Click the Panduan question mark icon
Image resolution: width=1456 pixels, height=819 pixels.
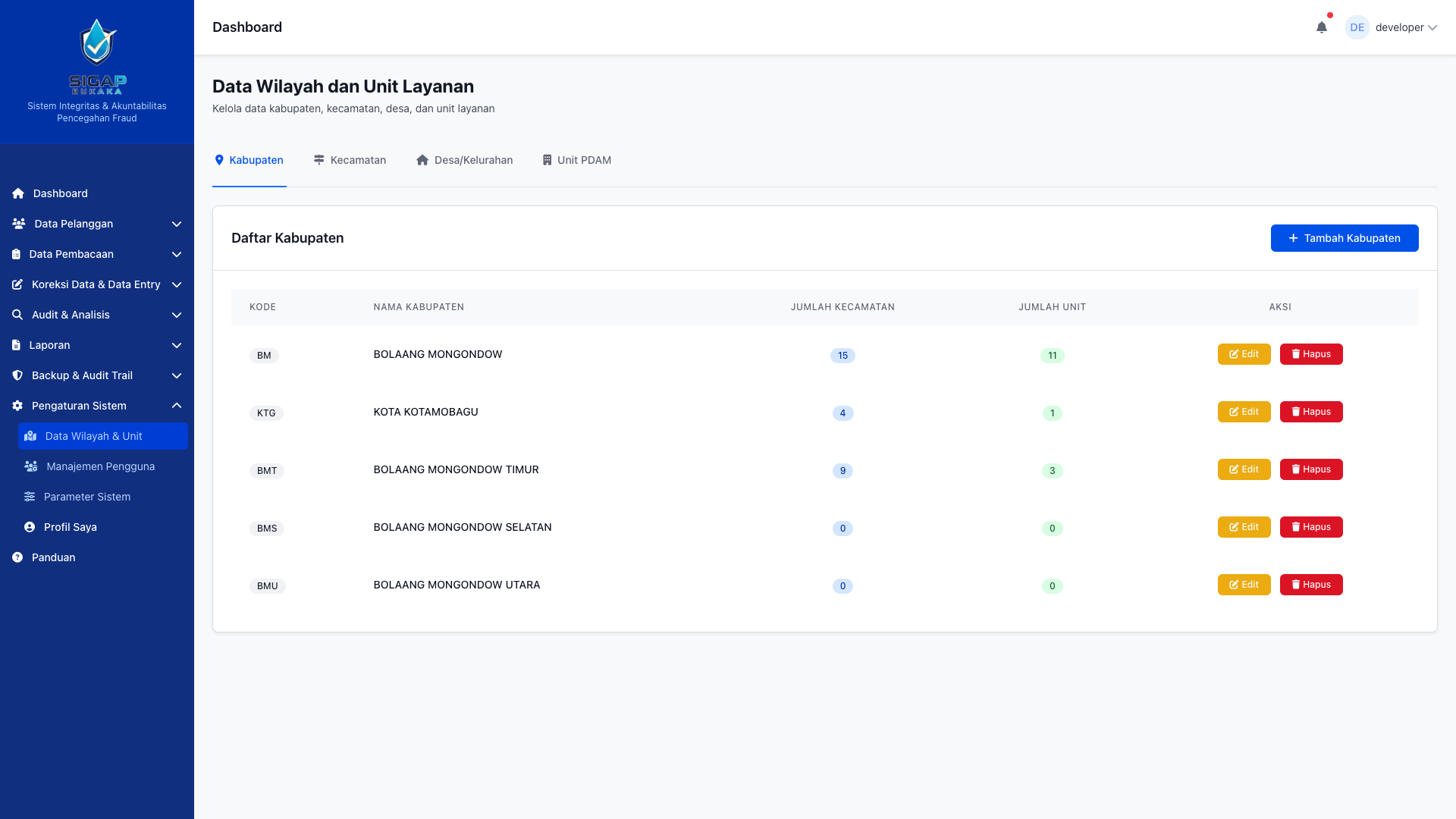tap(17, 557)
